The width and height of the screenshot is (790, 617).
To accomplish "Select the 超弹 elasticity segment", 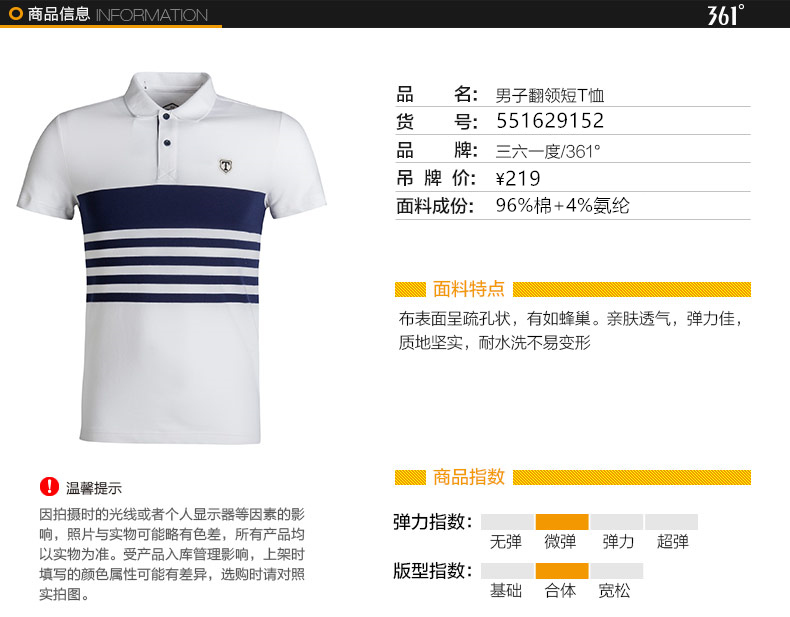I will point(672,522).
